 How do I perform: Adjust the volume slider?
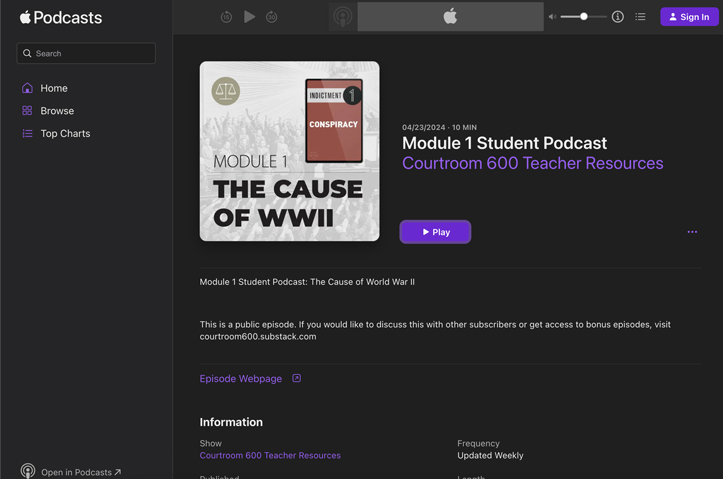tap(583, 17)
